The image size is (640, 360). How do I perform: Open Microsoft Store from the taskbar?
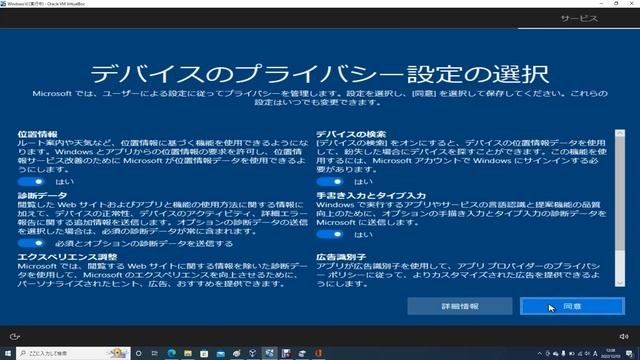tap(204, 353)
